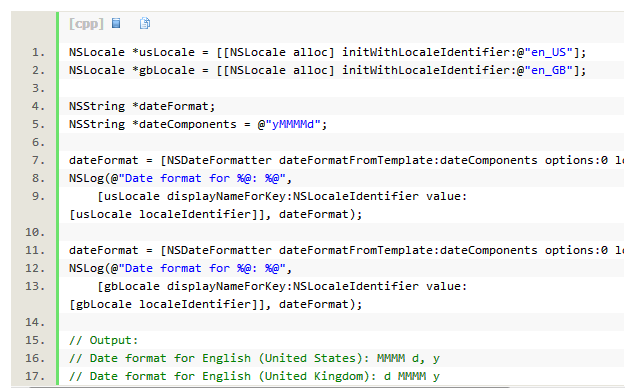Click the United Kingdom output comment line
Screen dimensions: 629x388
[254, 376]
